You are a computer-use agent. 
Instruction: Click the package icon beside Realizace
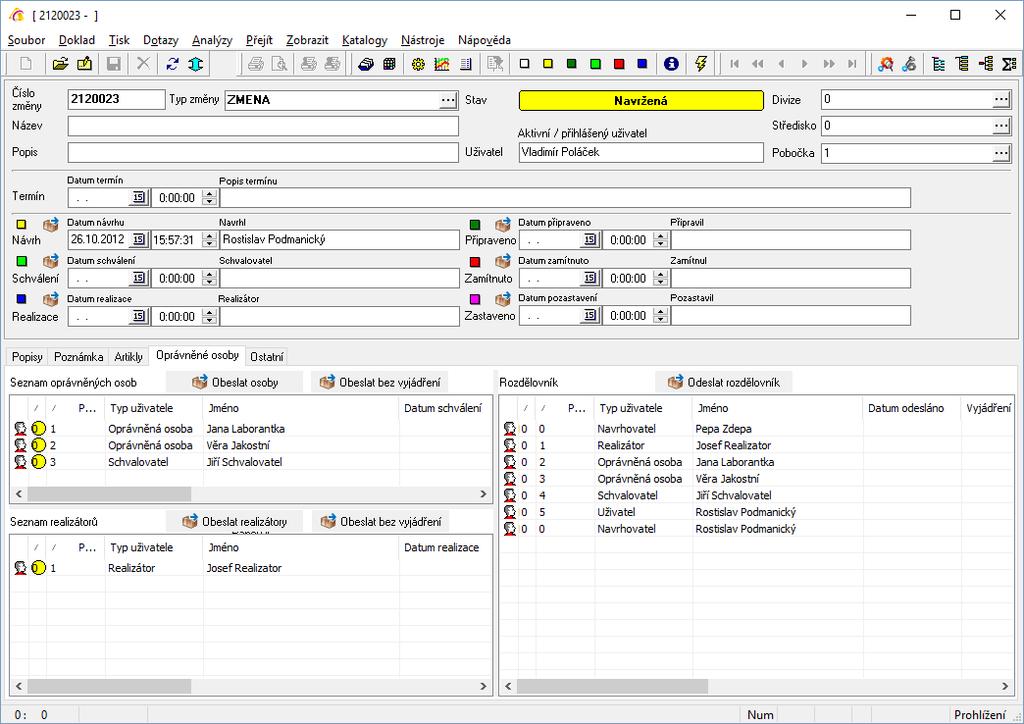(50, 299)
